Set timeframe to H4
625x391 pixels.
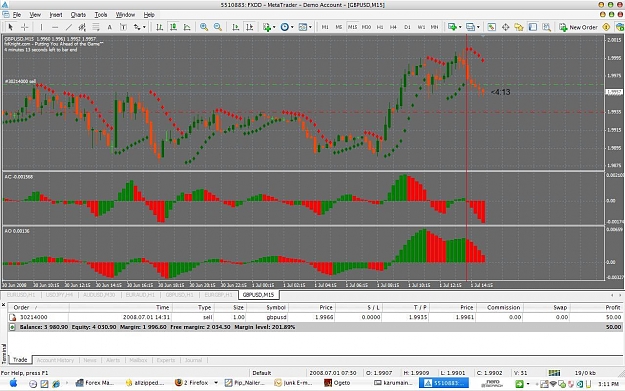coord(393,27)
